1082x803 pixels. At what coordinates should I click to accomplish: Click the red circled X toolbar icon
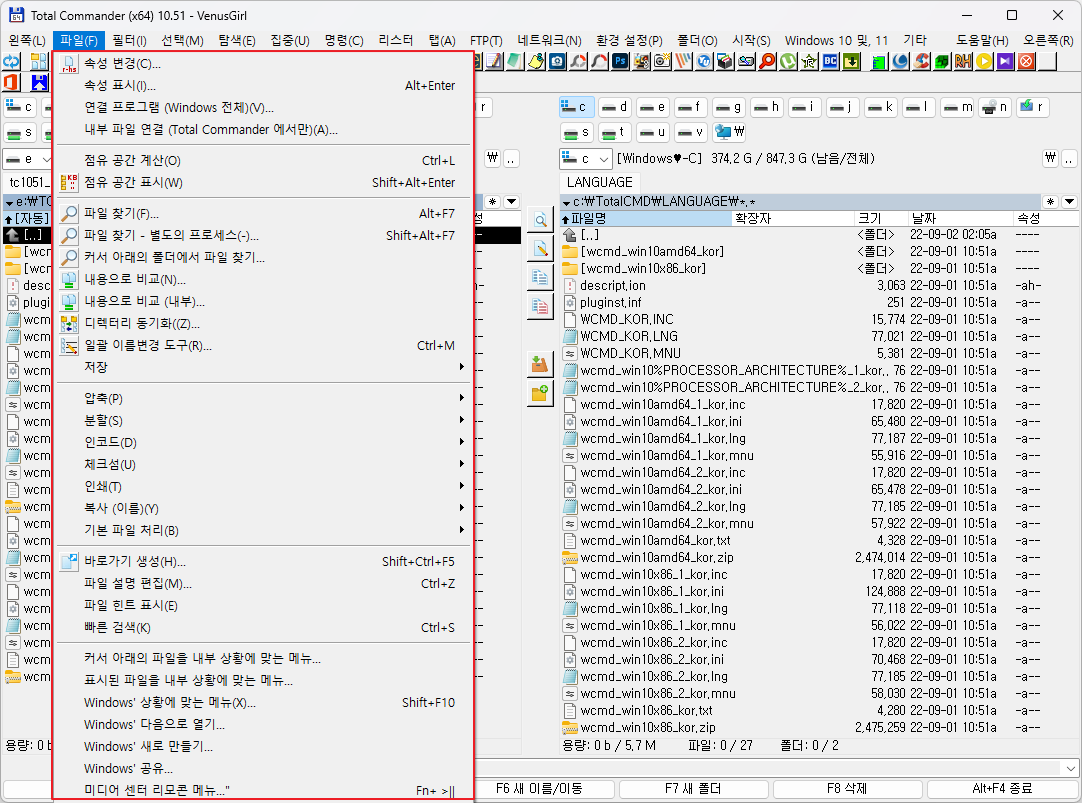pyautogui.click(x=1026, y=61)
